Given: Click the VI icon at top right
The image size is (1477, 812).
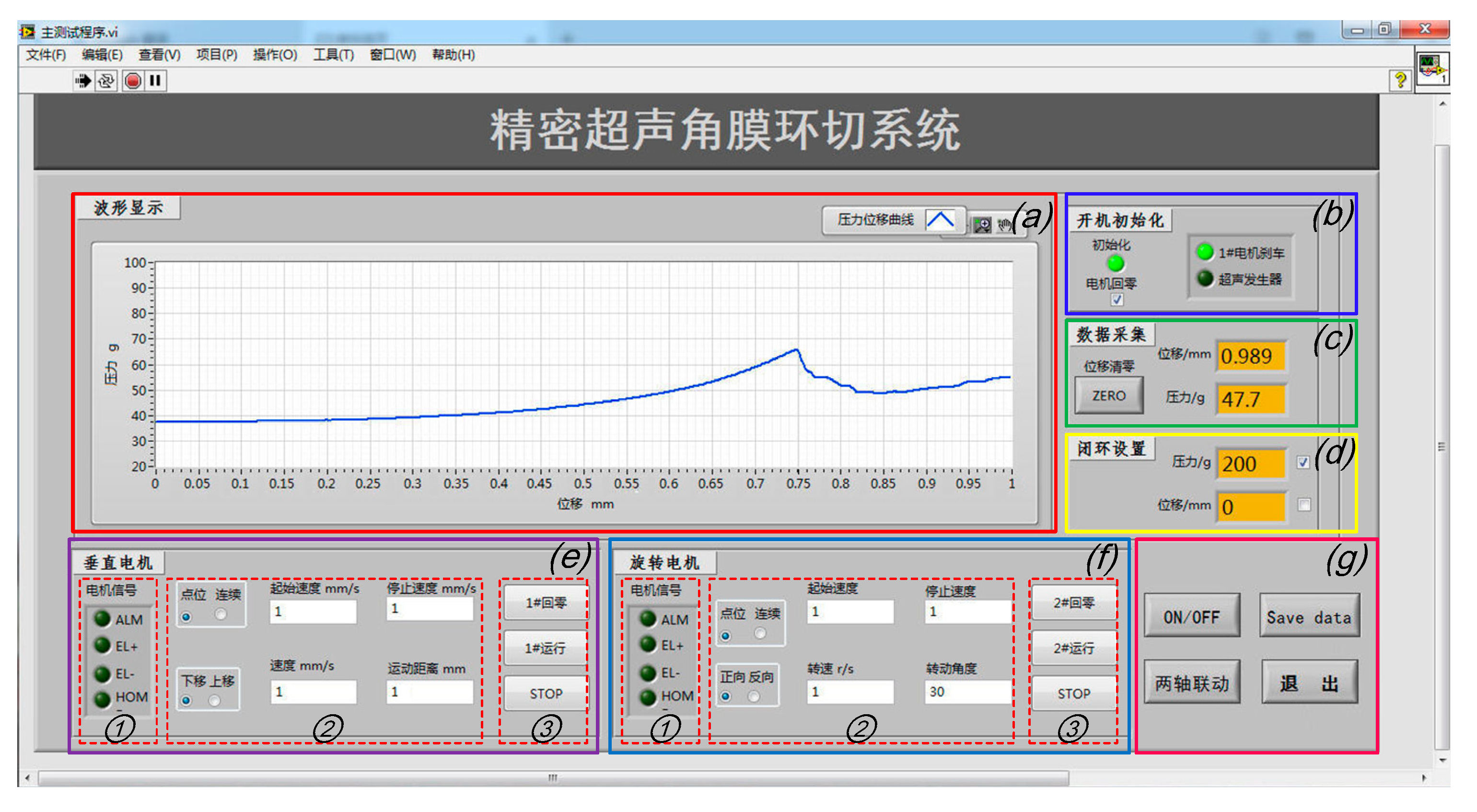Looking at the screenshot, I should click(x=1433, y=68).
